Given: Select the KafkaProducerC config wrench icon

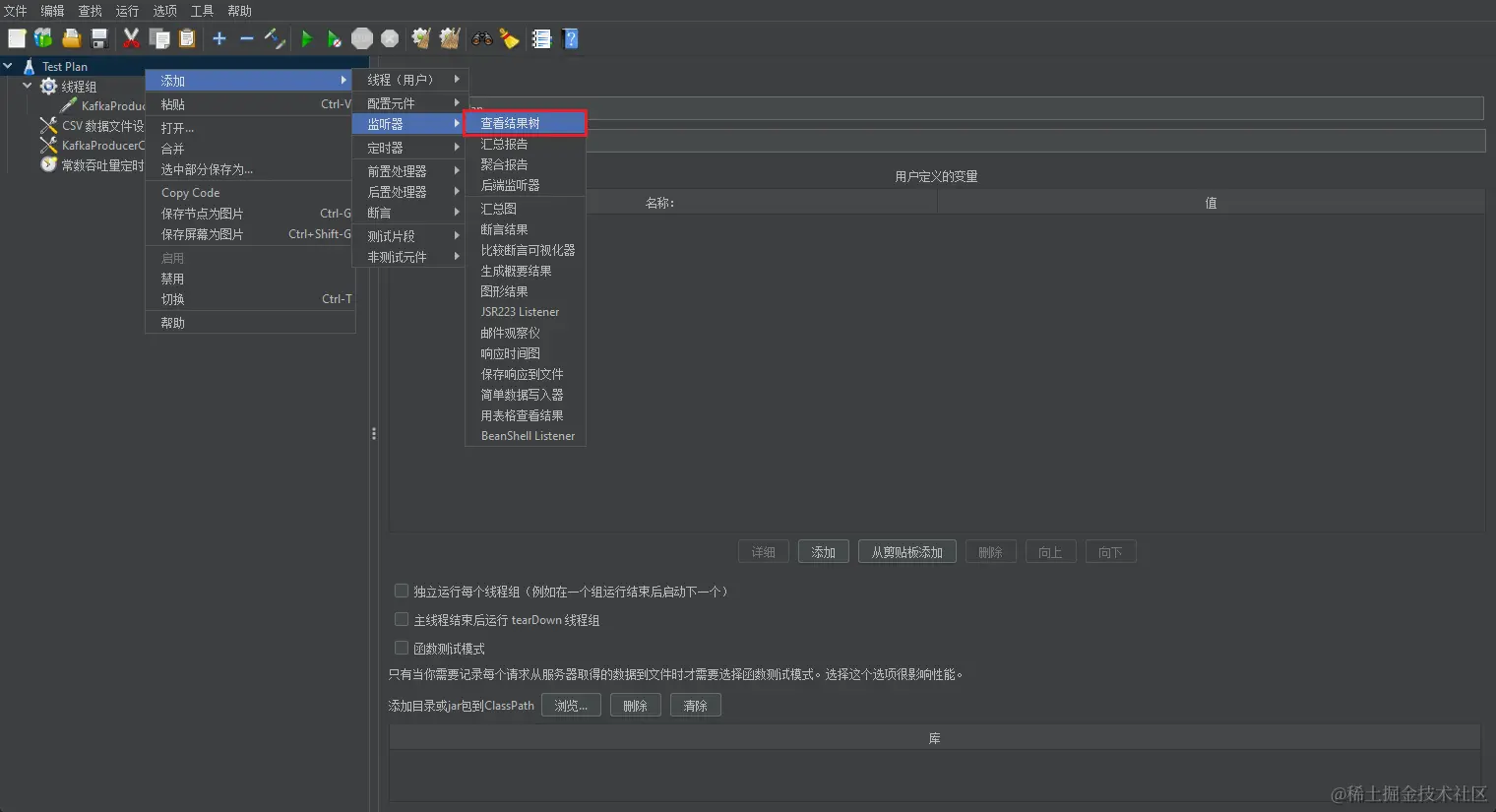Looking at the screenshot, I should coord(48,146).
